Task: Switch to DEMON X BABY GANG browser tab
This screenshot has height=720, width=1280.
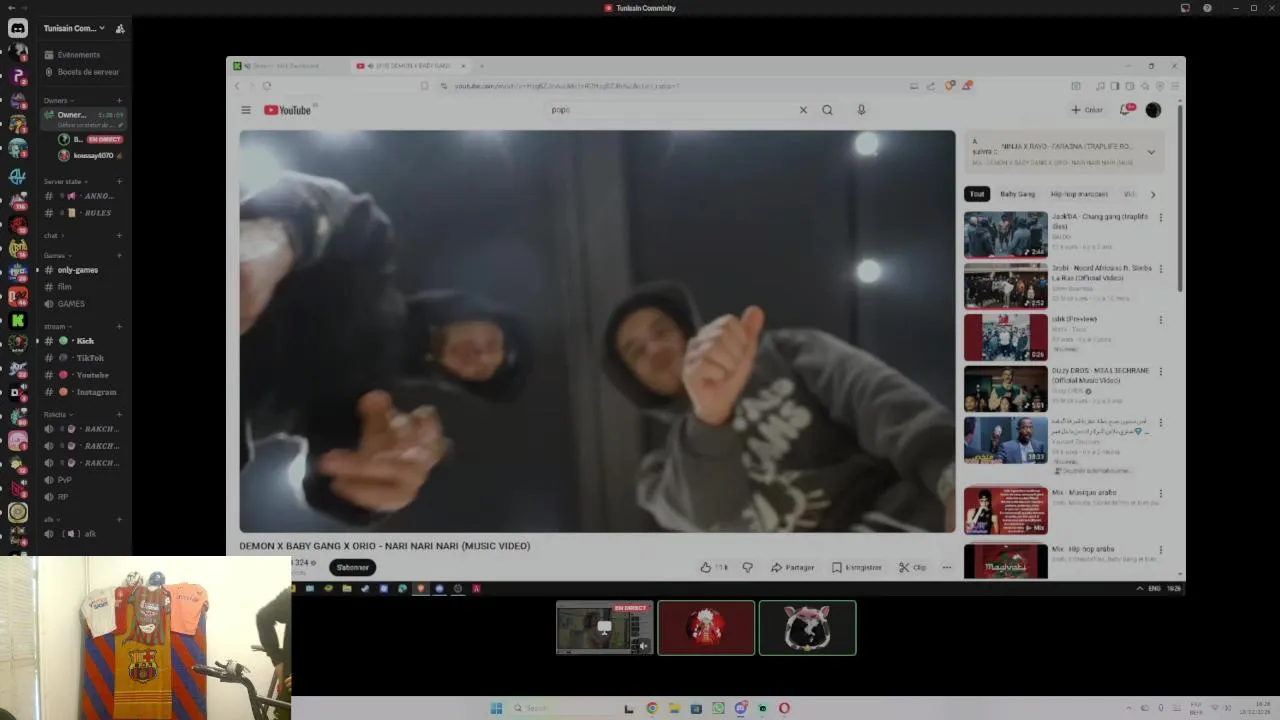Action: pyautogui.click(x=411, y=66)
